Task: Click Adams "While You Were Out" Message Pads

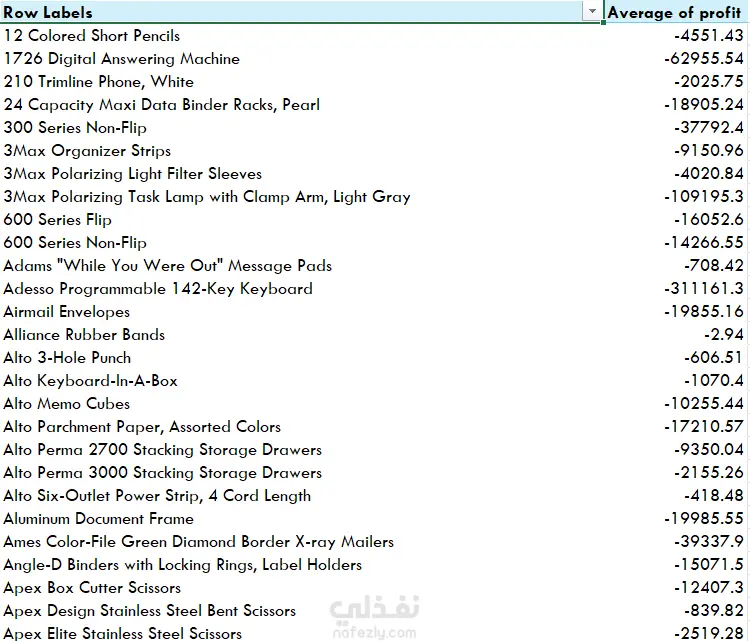Action: tap(167, 265)
